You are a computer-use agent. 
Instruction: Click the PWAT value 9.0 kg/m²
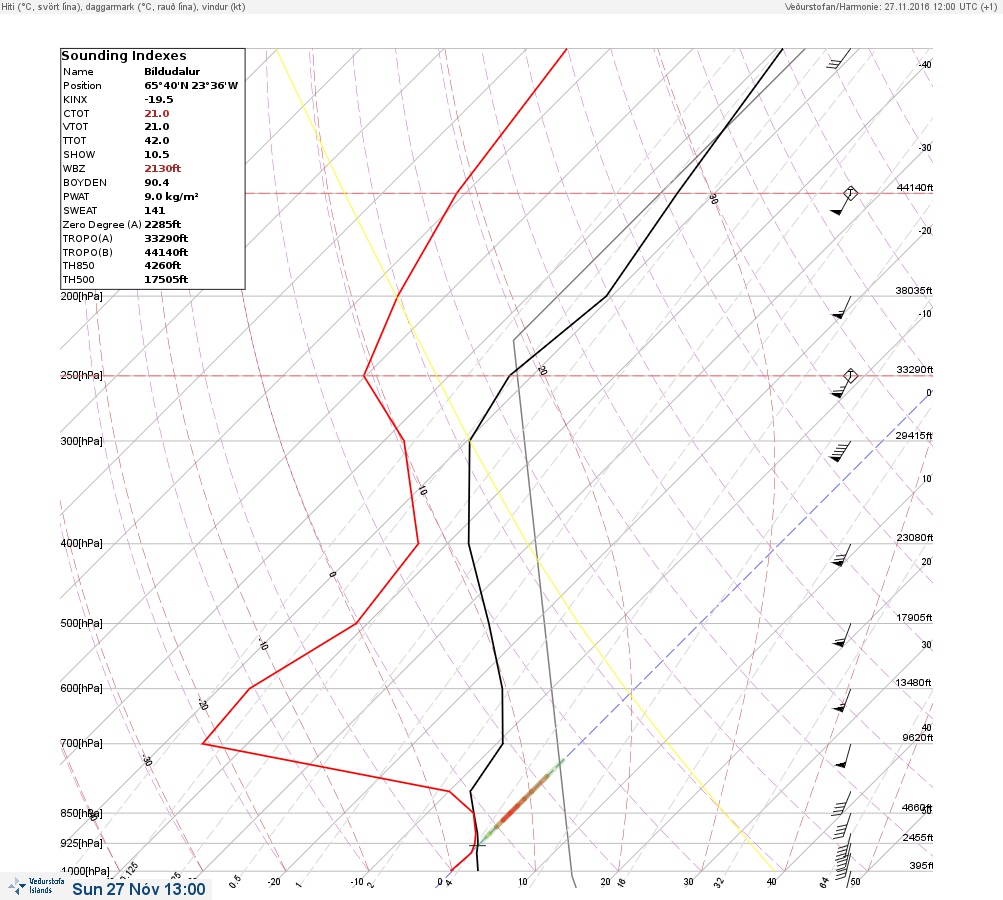(171, 196)
